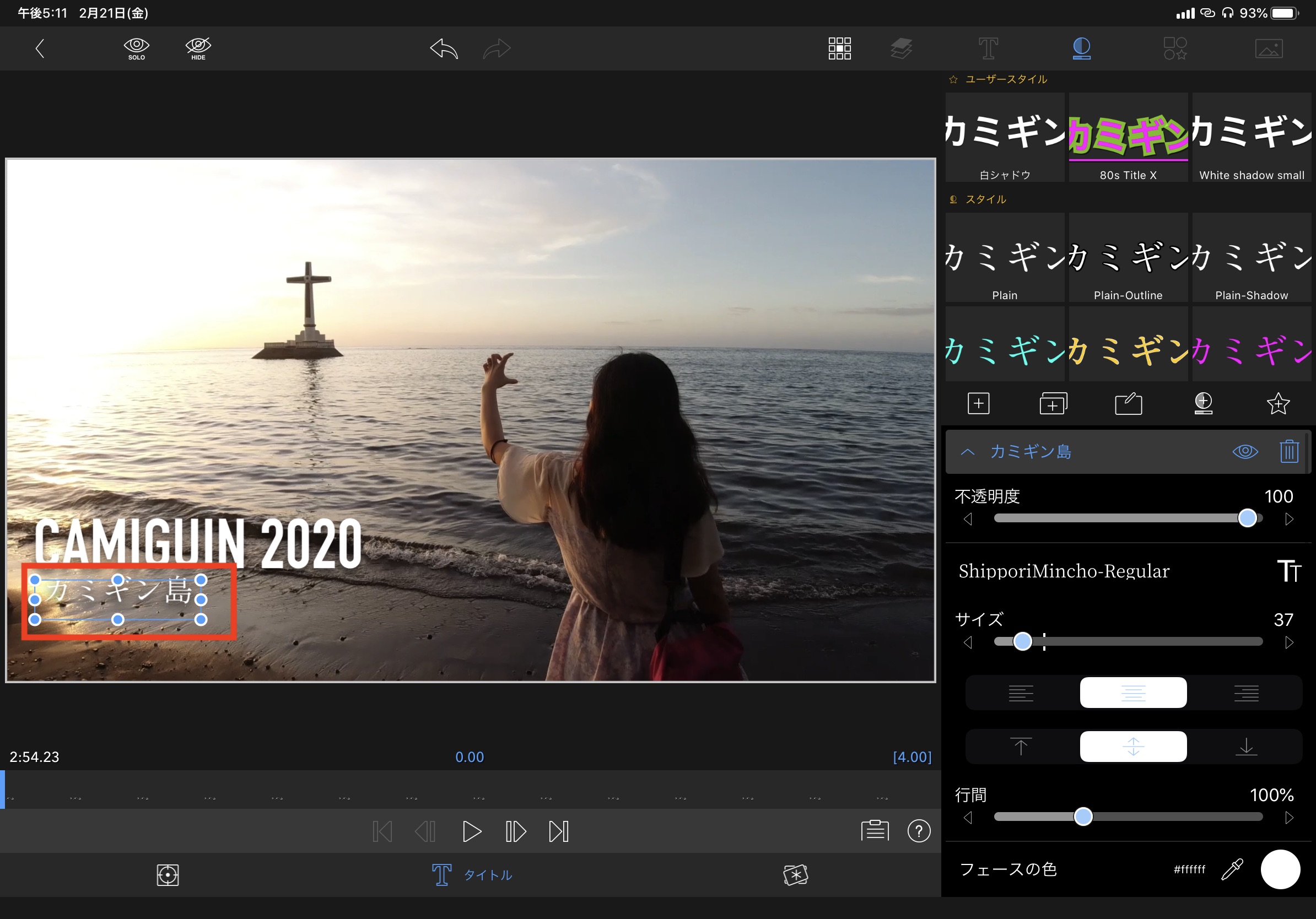The width and height of the screenshot is (1316, 919).
Task: Tap the layers stack icon in top toolbar
Action: click(x=901, y=48)
